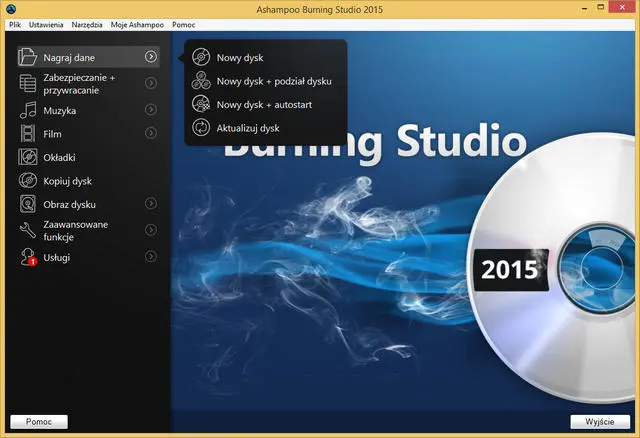Click the Usługi icon with notification badge
The image size is (640, 438).
28,257
